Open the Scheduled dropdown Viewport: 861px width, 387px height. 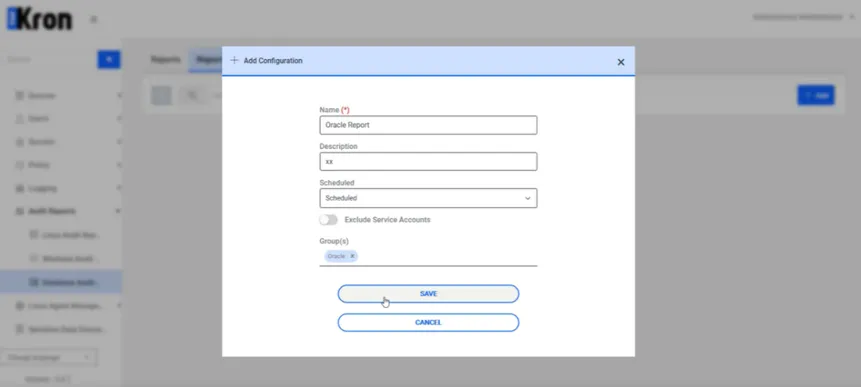pos(428,198)
